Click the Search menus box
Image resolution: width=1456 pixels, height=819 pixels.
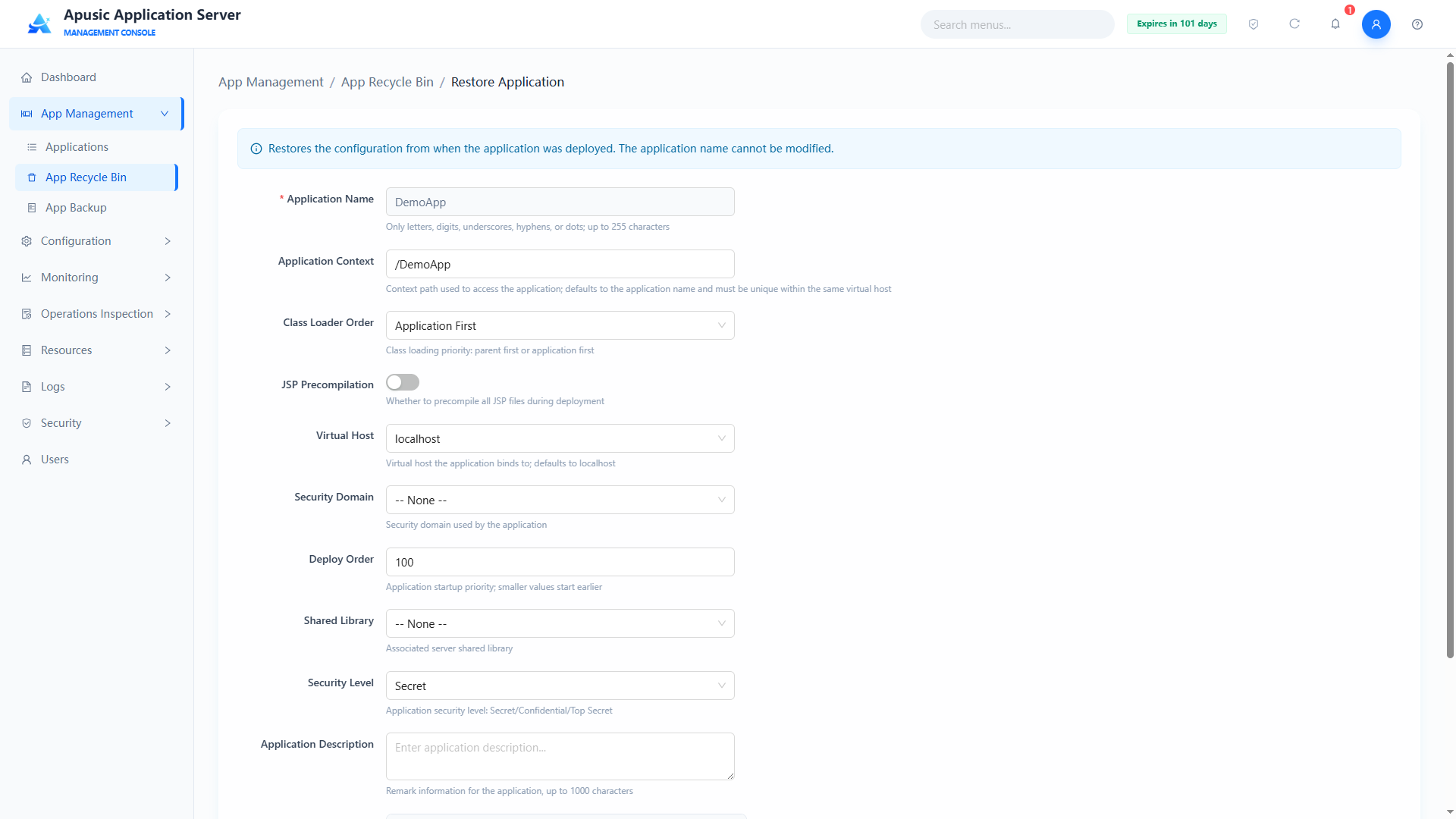[1017, 24]
